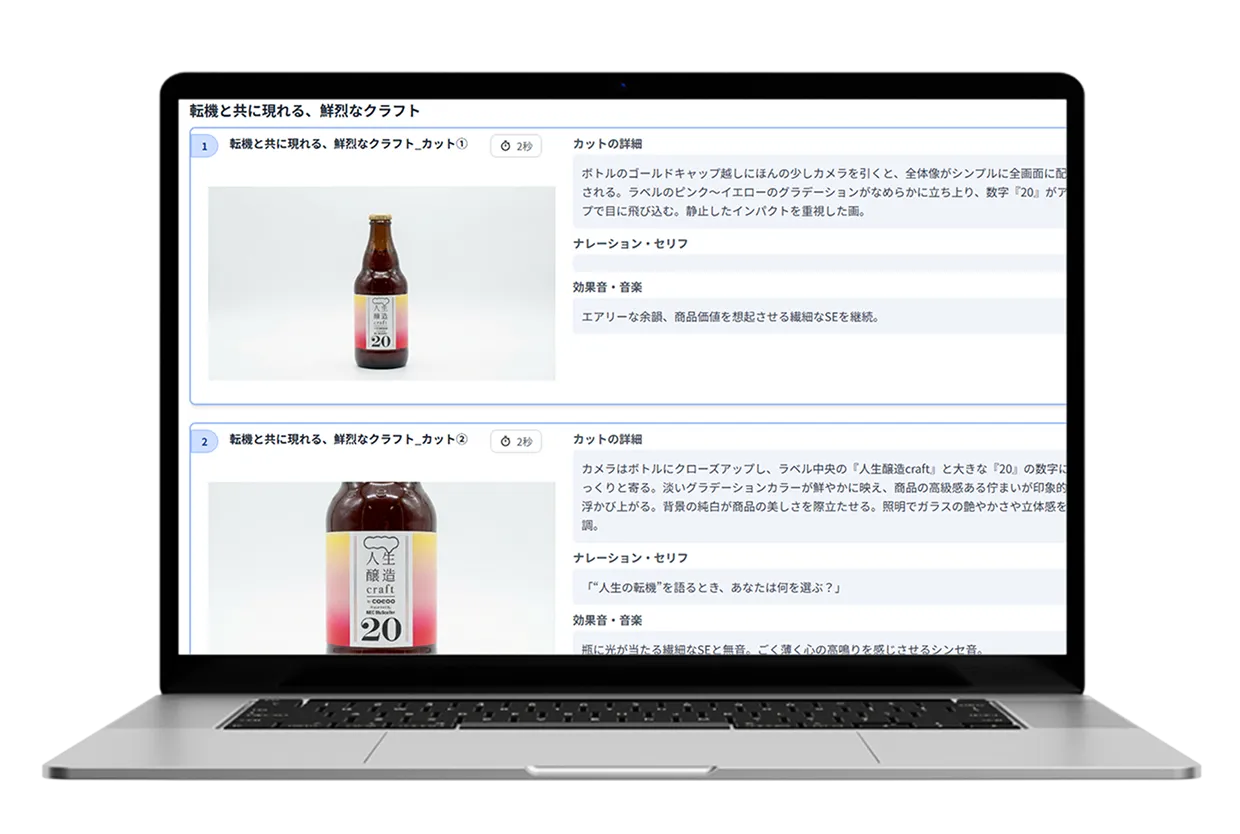
Task: Click カットの詳細 label in cut ②
Action: click(x=607, y=439)
